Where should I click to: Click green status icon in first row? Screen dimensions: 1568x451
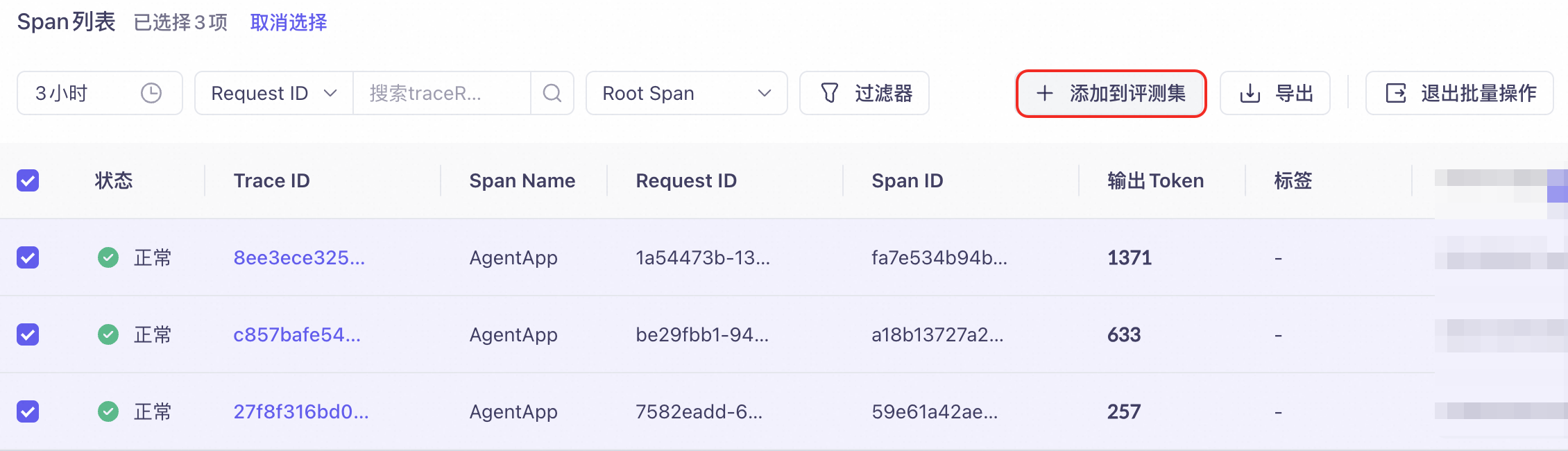click(108, 257)
